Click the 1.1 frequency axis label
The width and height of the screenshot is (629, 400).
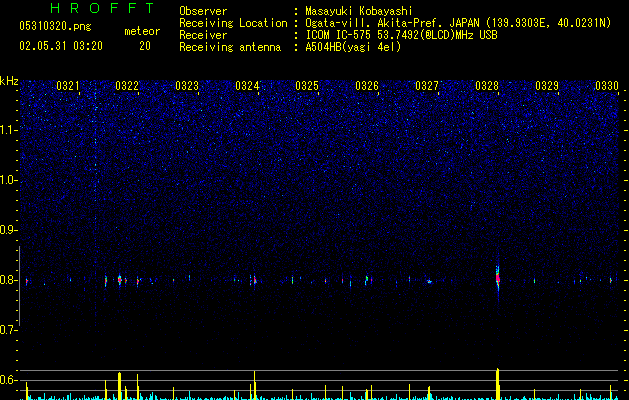tap(9, 130)
